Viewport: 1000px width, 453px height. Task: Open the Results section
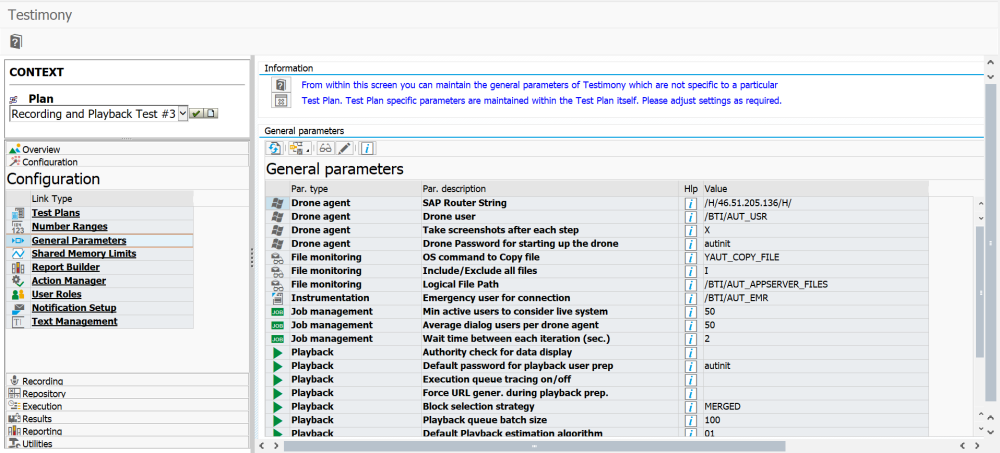pos(126,419)
